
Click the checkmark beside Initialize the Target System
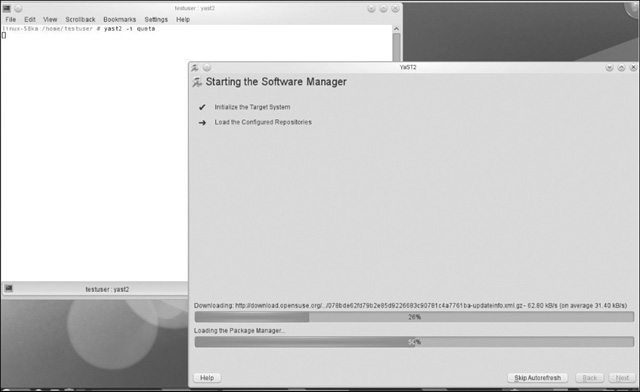[202, 107]
